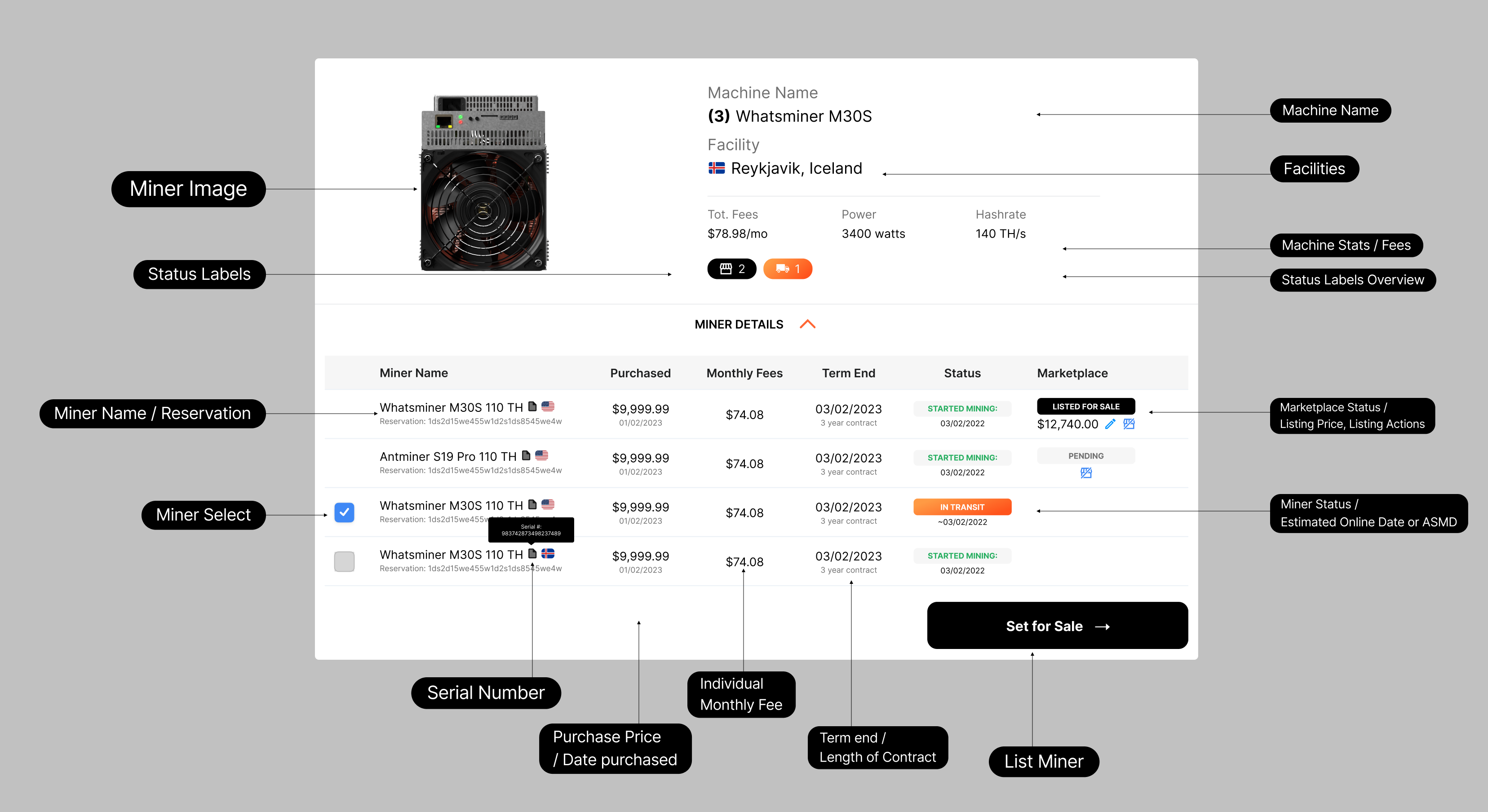The height and width of the screenshot is (812, 1488).
Task: Click the Iceland flag in the last miner row
Action: point(548,553)
